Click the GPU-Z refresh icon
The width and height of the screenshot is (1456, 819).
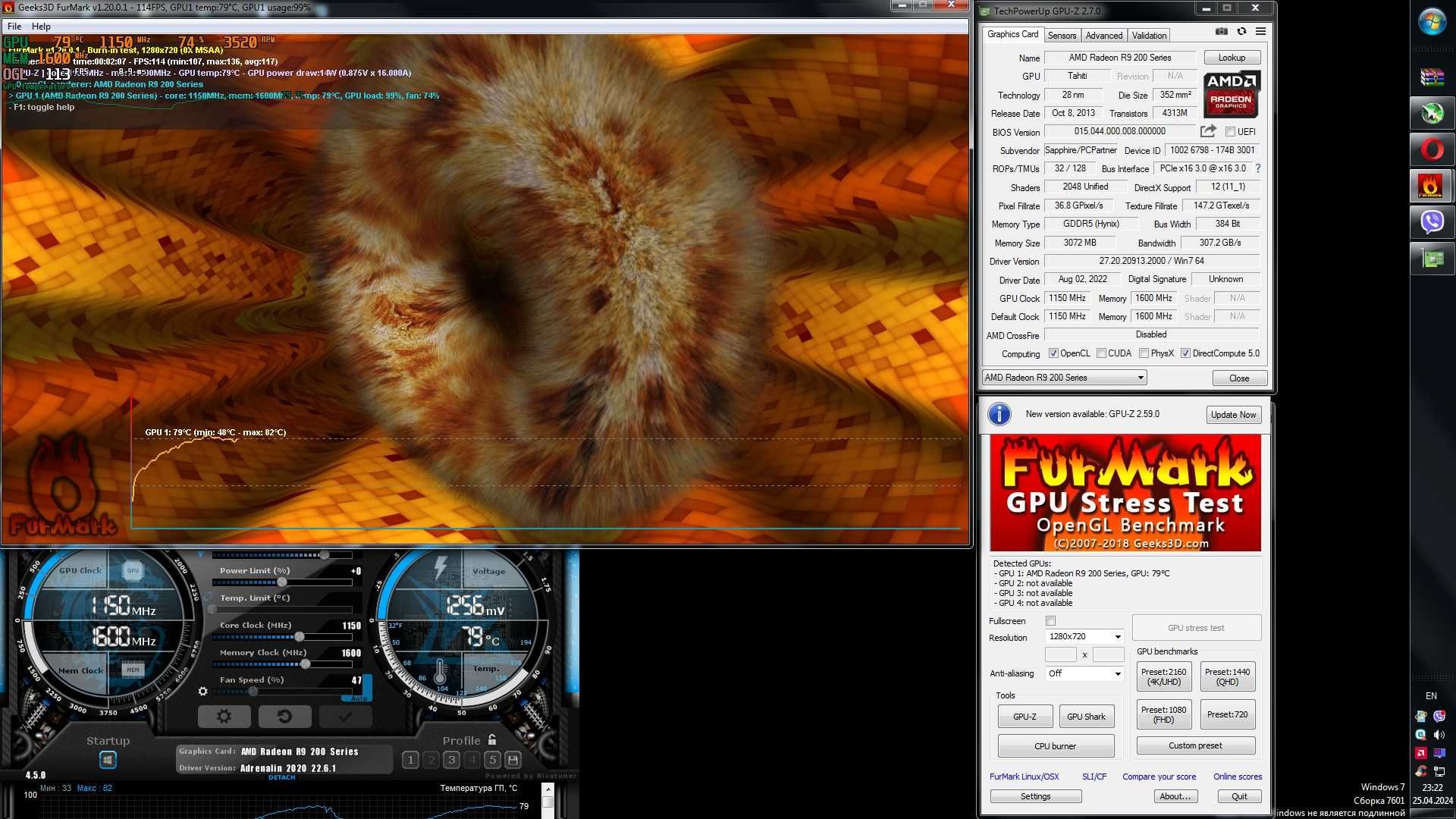pos(1241,32)
